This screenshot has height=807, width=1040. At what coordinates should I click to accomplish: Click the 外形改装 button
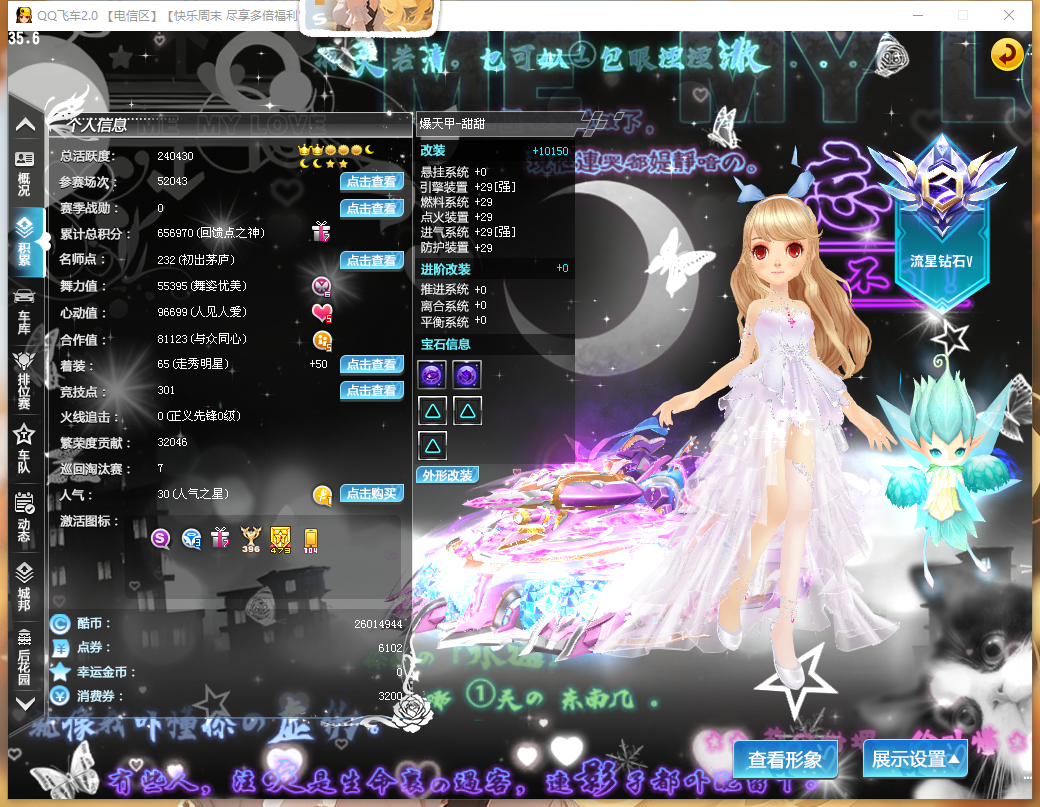pos(448,475)
